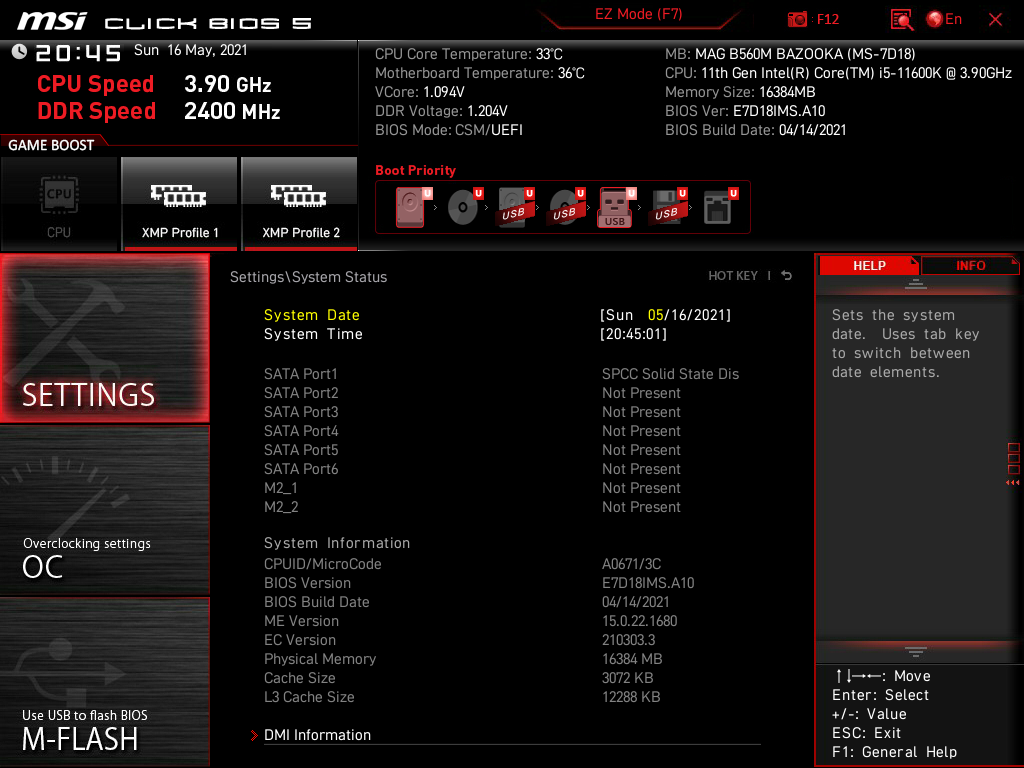Select the USB floppy boot device icon
Screen dimensions: 1024x768
[669, 207]
